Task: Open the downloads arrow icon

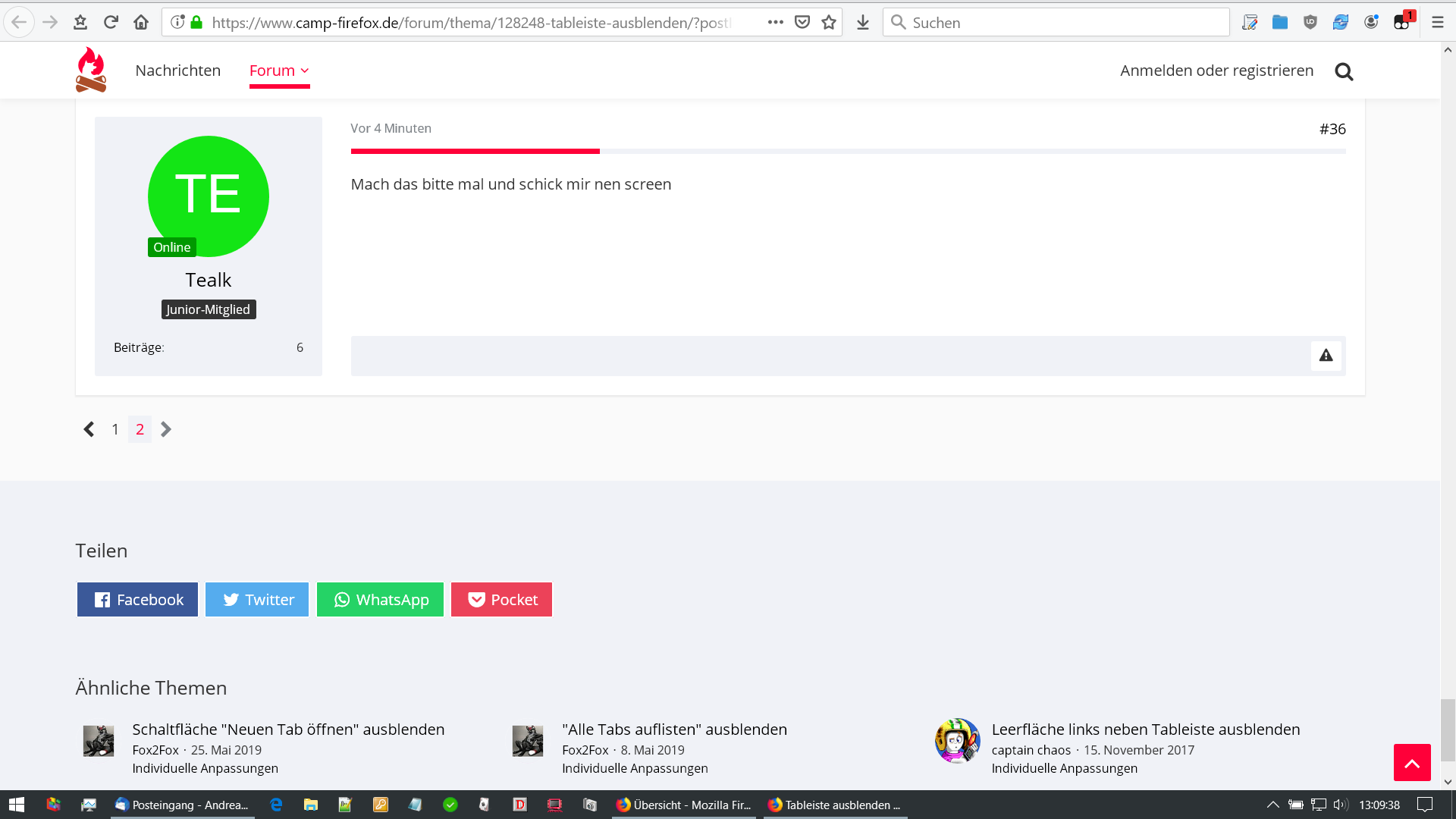Action: [x=863, y=22]
